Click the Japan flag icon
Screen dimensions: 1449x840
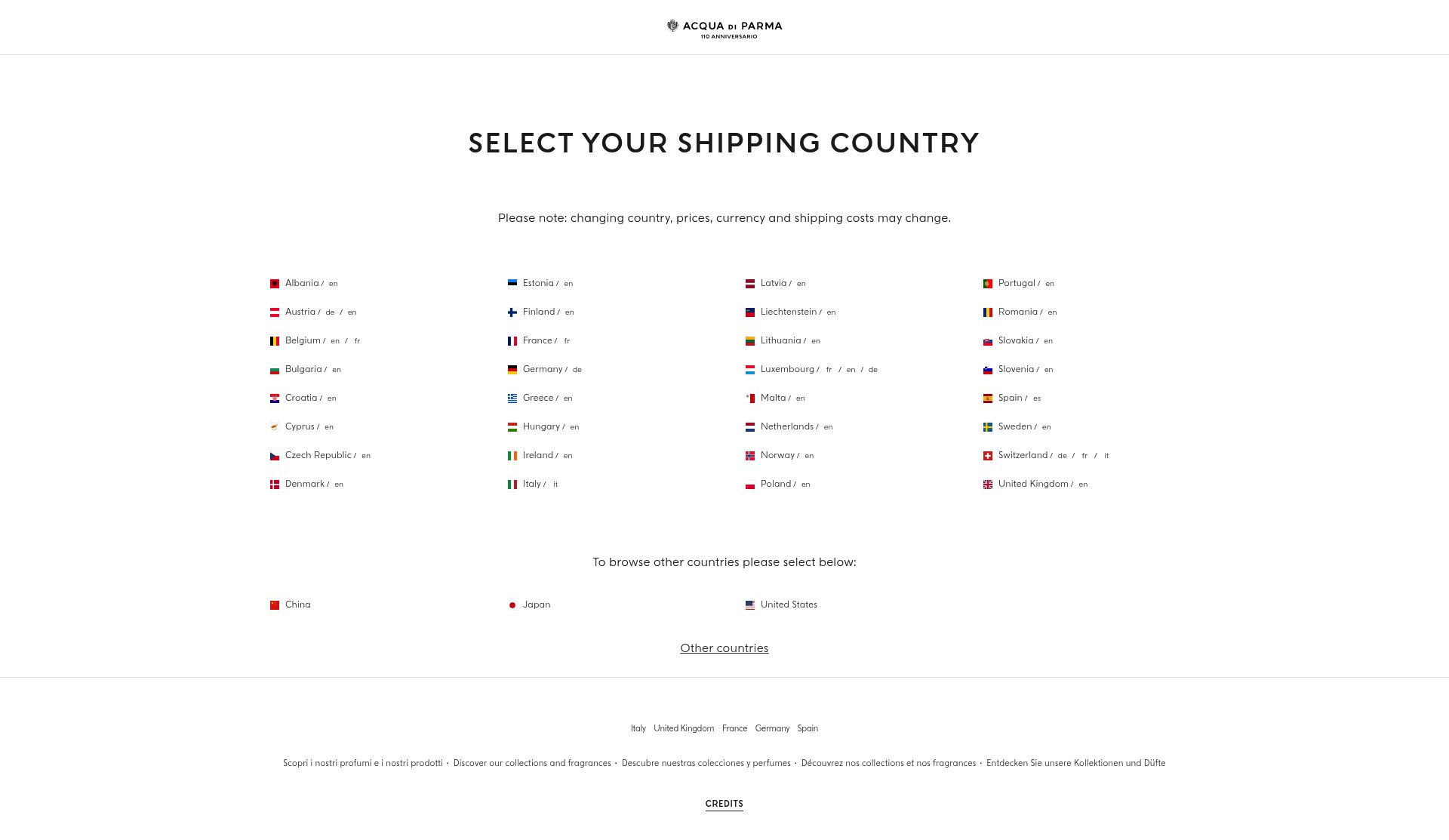(512, 605)
